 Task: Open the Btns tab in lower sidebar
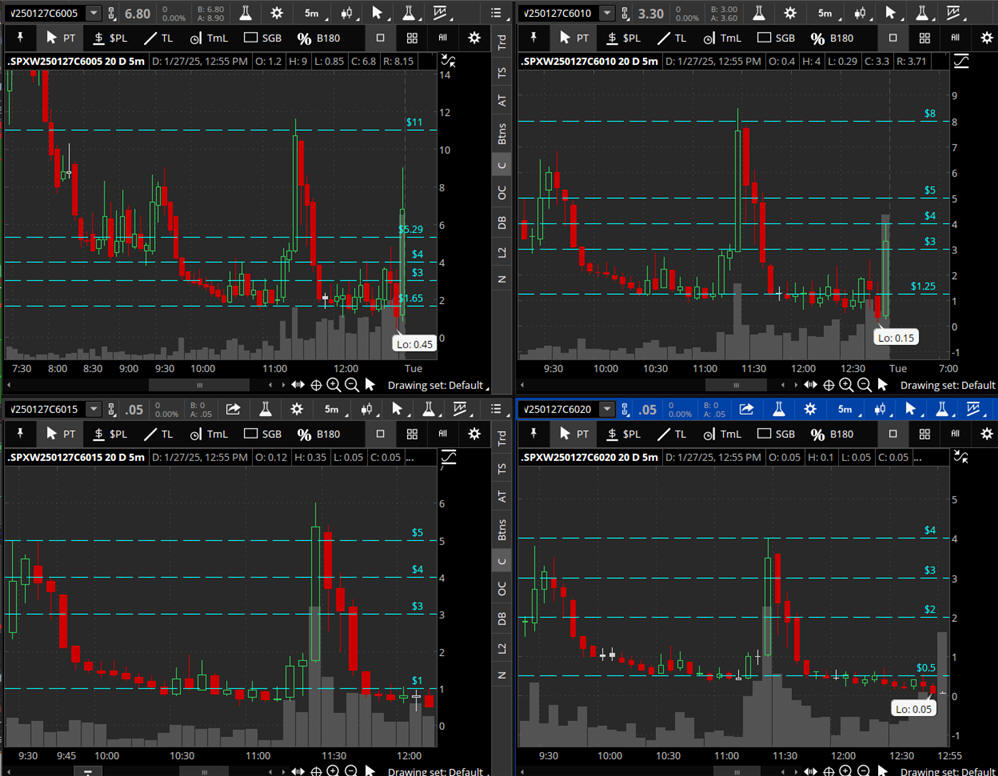(502, 529)
